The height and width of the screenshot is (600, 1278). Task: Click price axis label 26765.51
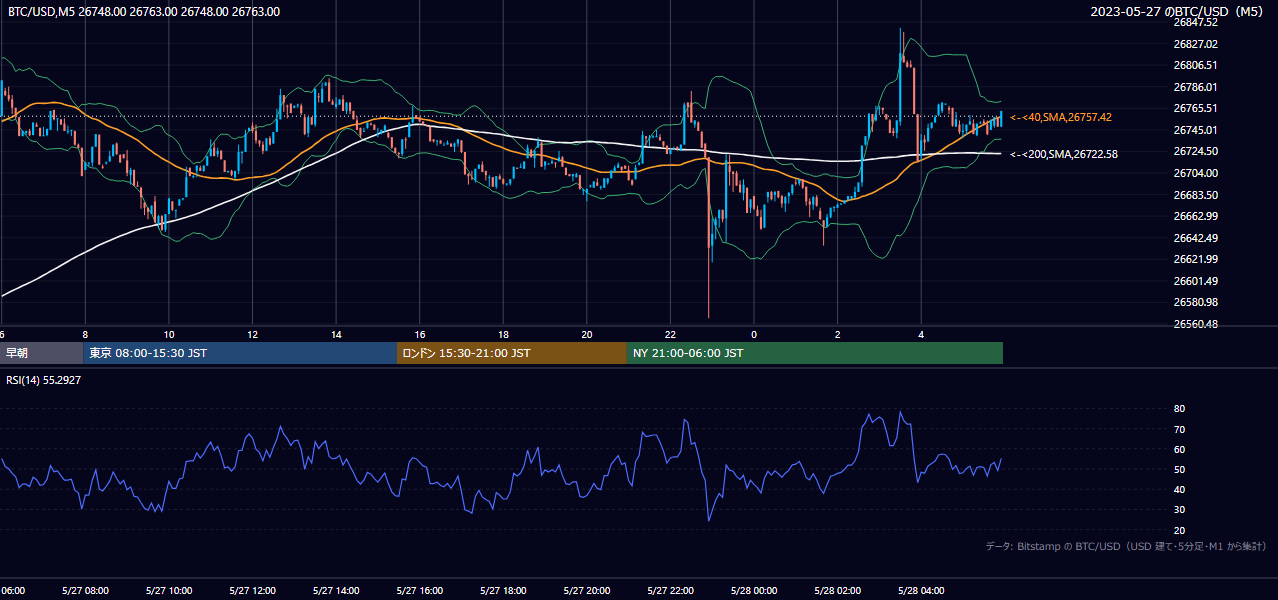click(x=1195, y=108)
